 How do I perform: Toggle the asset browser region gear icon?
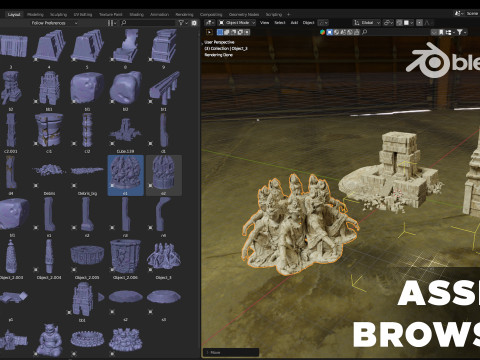click(194, 23)
